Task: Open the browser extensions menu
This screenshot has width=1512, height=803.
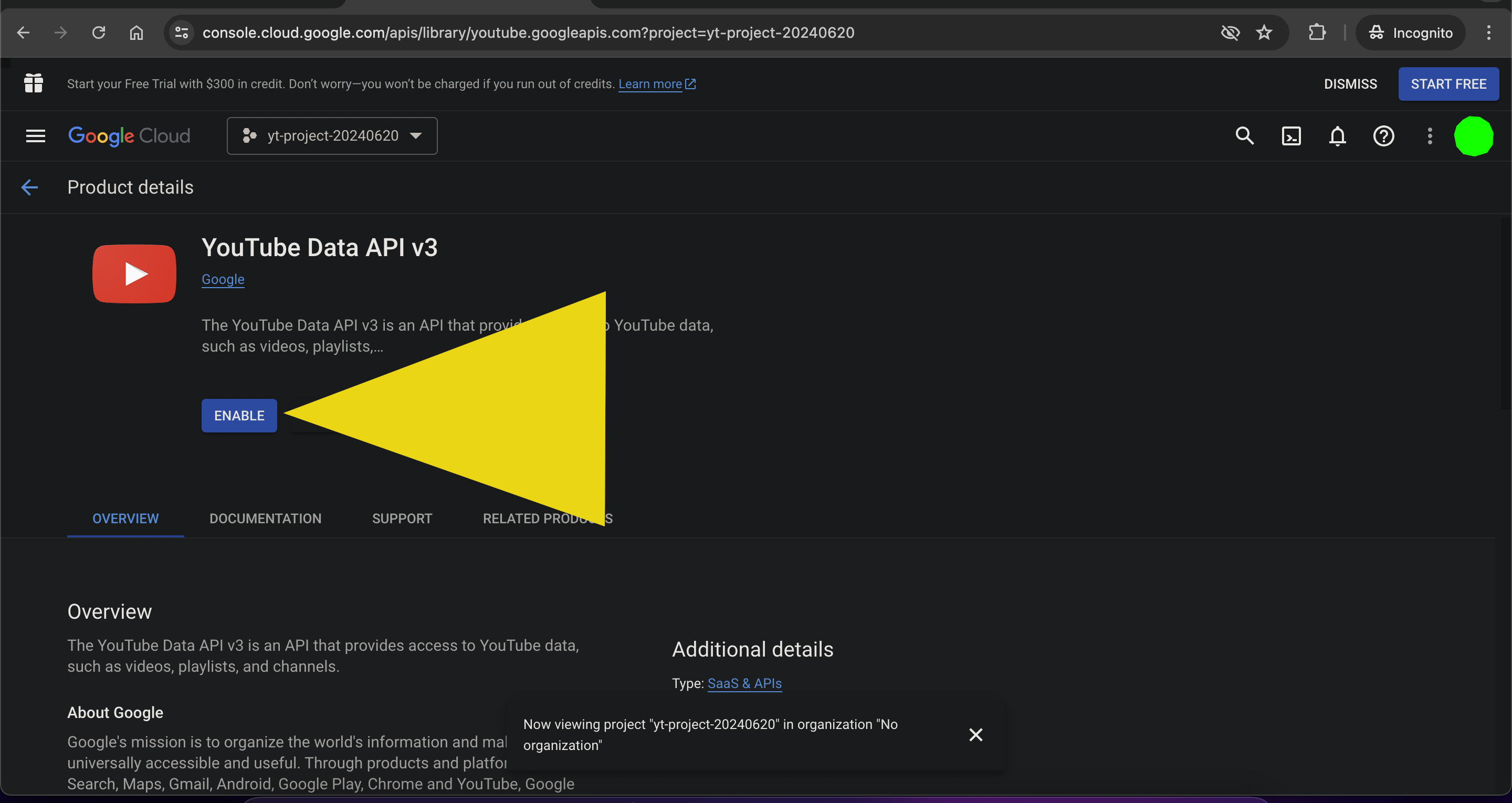Action: pos(1317,33)
